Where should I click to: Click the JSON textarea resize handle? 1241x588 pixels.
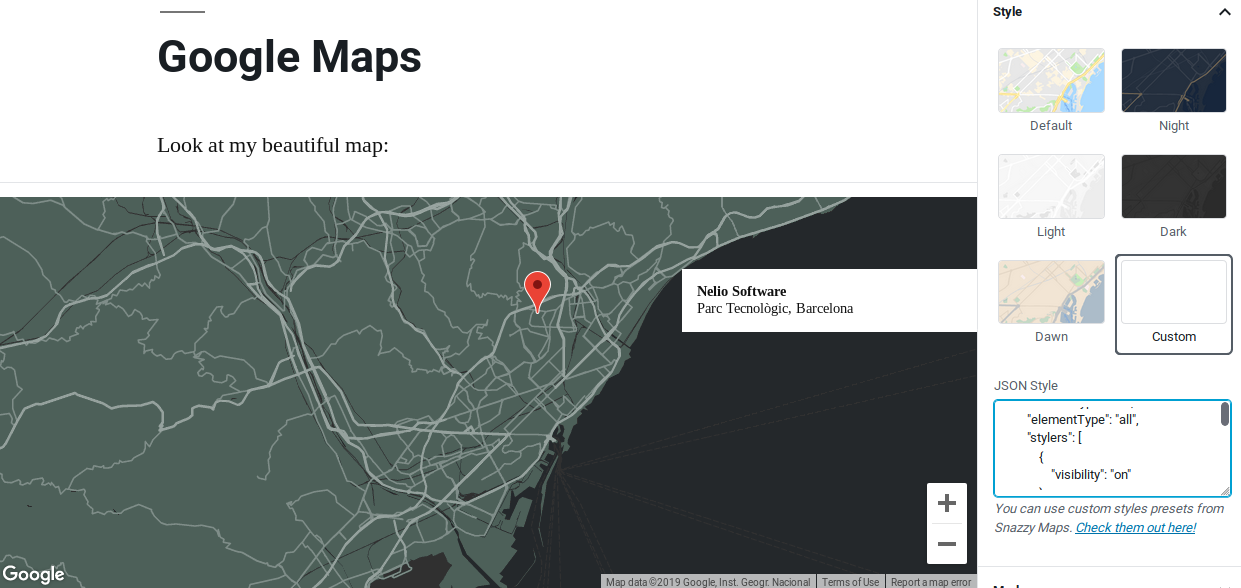click(x=1225, y=491)
